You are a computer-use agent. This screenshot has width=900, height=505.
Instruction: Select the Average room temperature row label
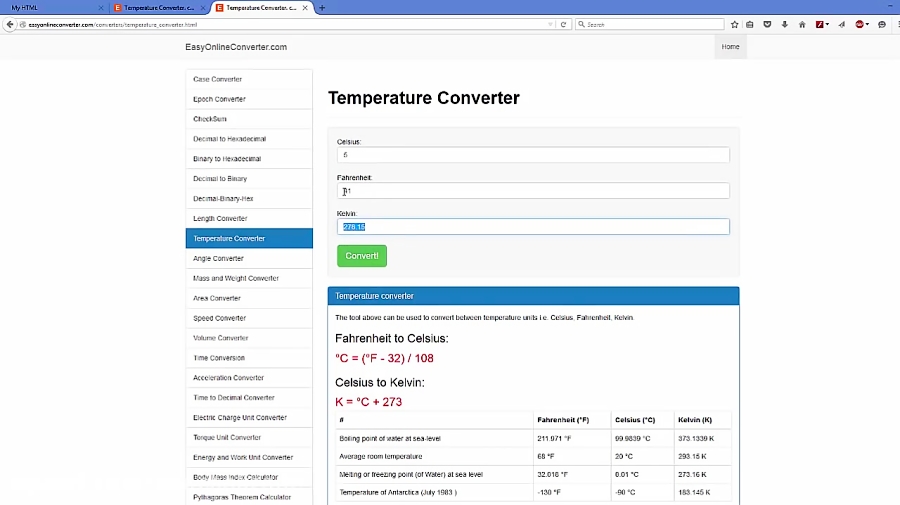coord(381,456)
